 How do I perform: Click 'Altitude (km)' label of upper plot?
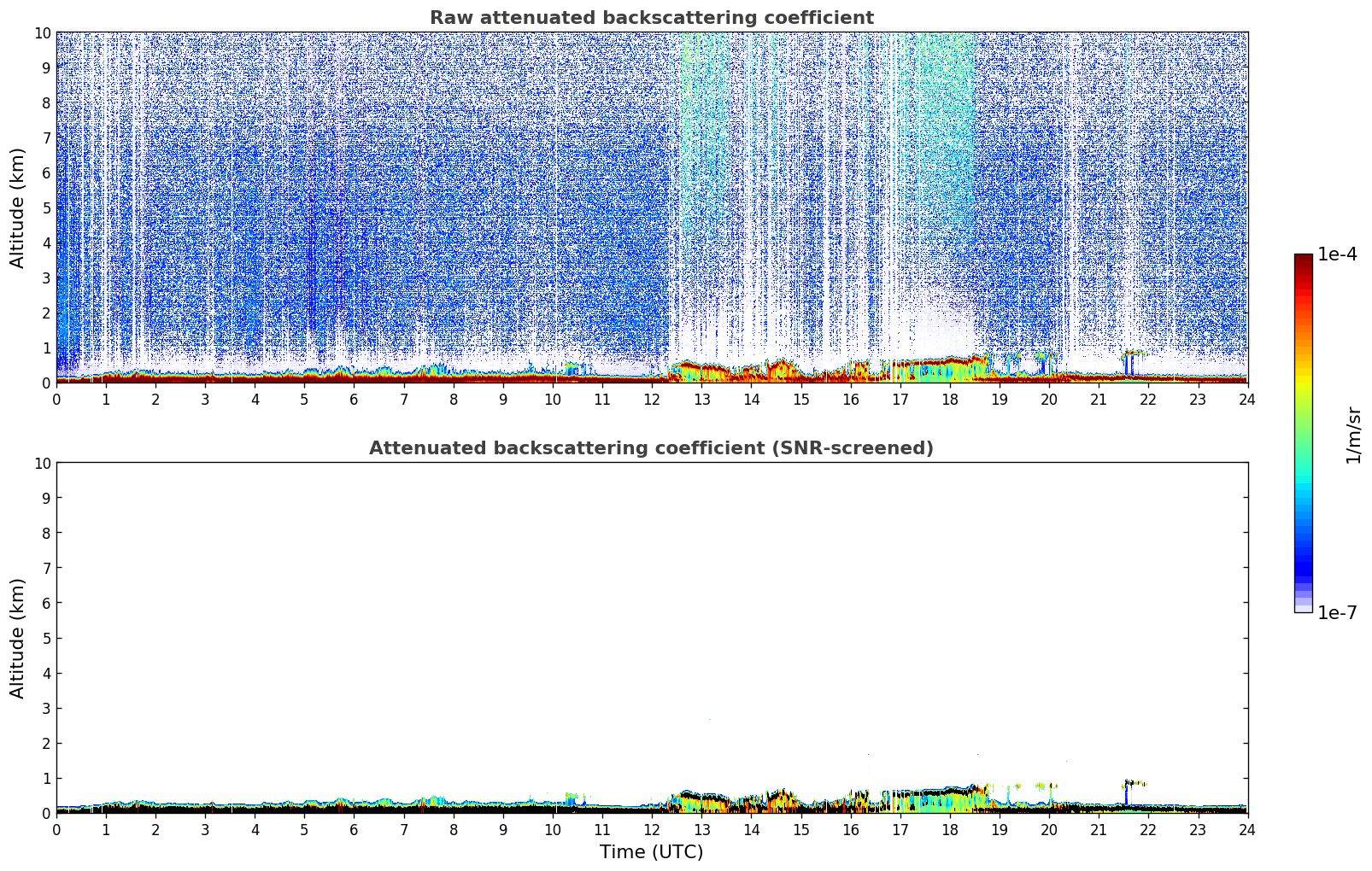tap(18, 208)
